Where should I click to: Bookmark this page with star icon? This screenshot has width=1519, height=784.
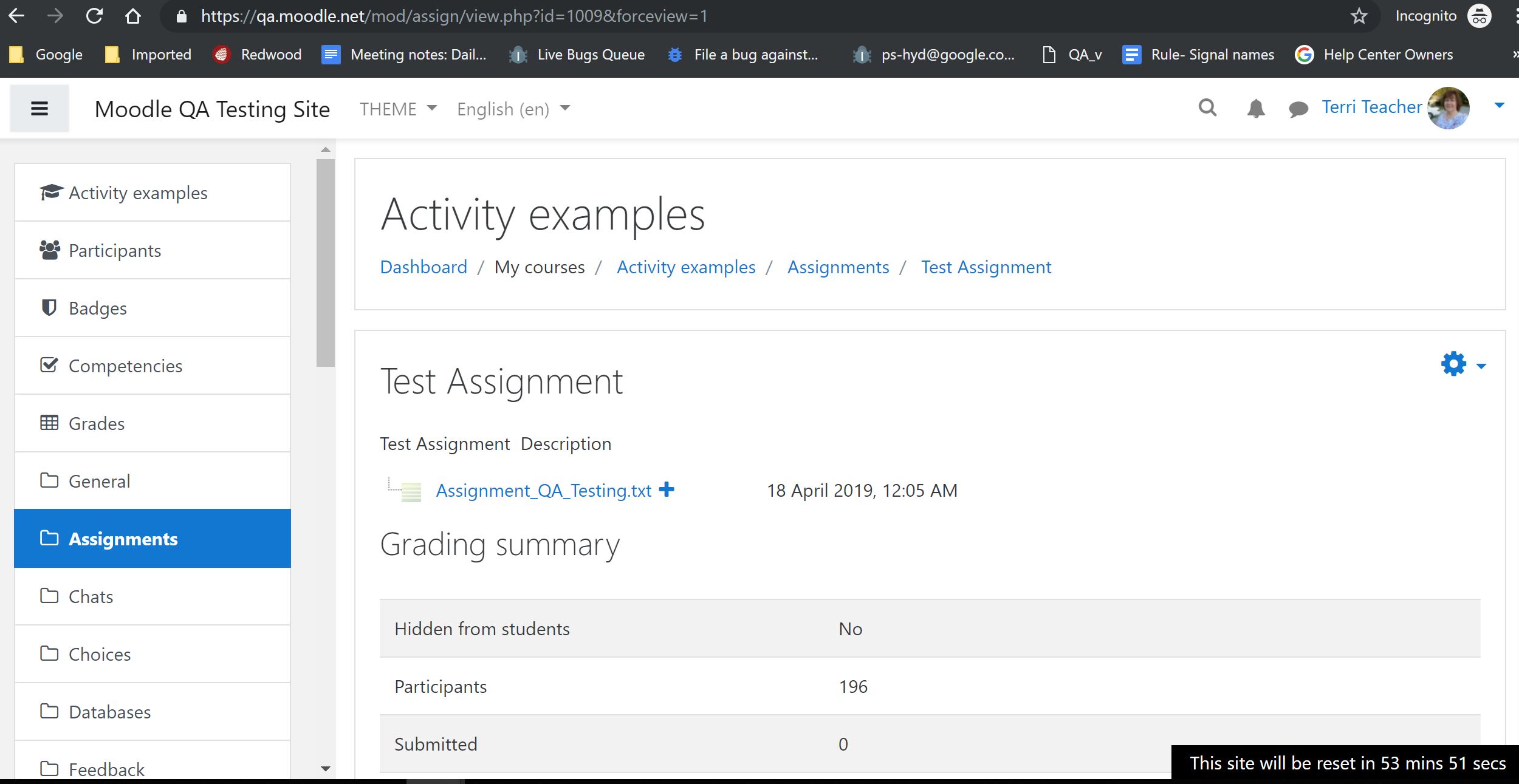click(1359, 16)
